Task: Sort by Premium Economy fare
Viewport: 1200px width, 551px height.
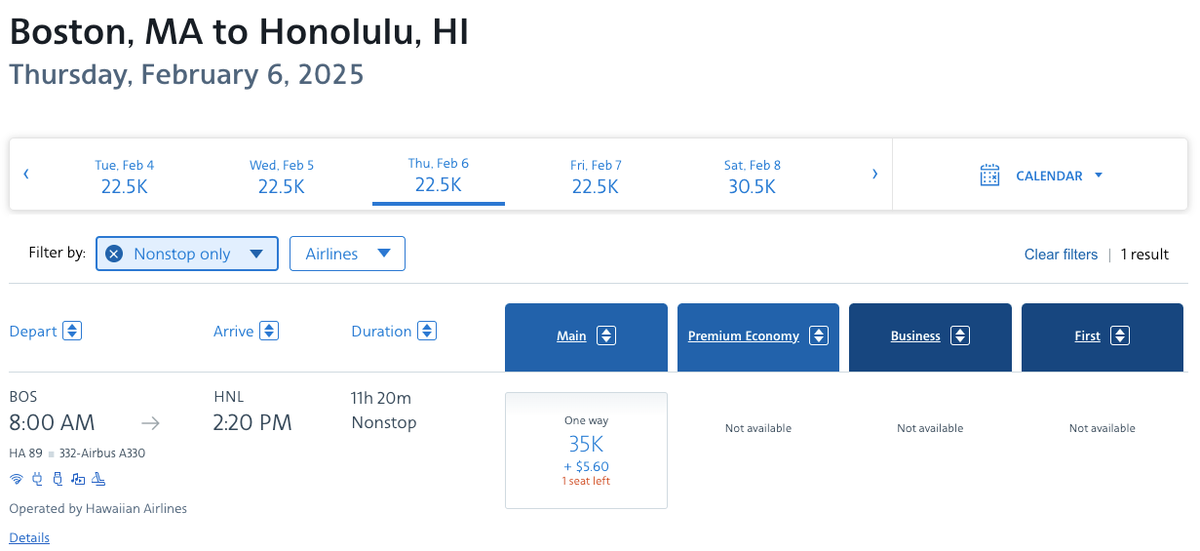Action: pos(819,337)
